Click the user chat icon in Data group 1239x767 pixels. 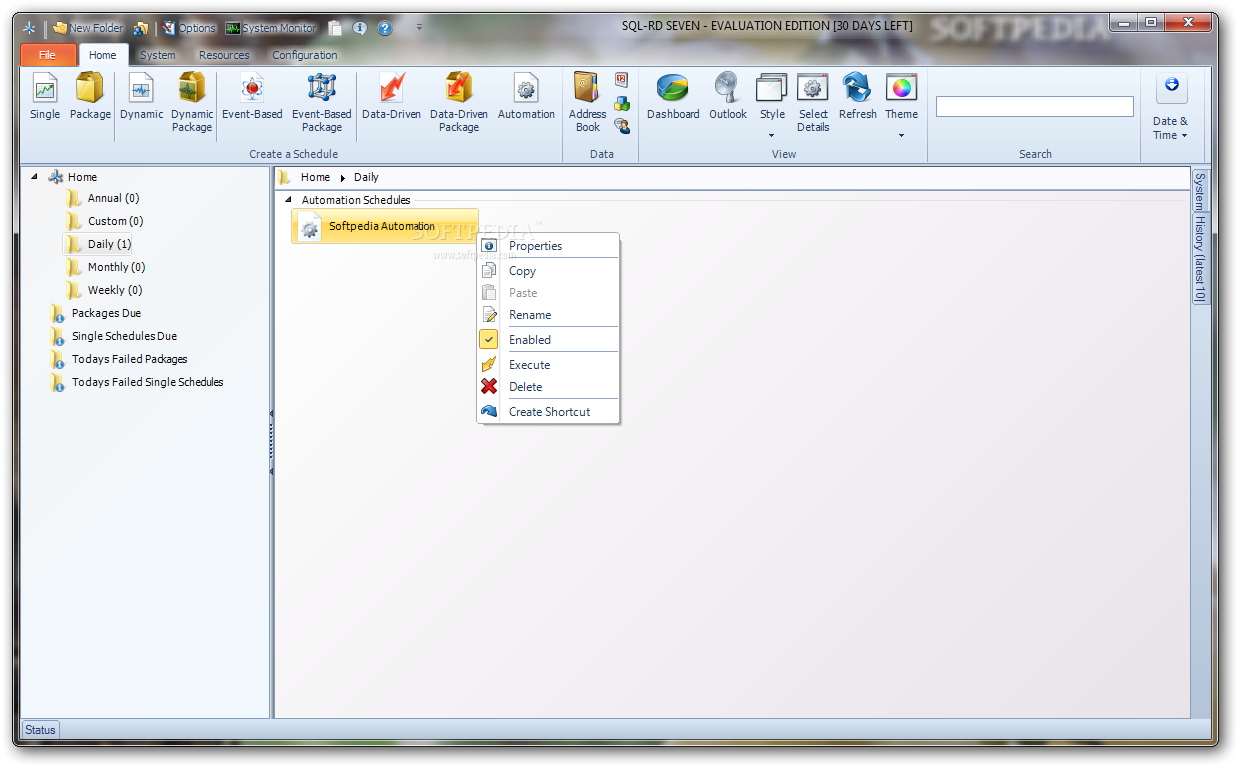622,126
